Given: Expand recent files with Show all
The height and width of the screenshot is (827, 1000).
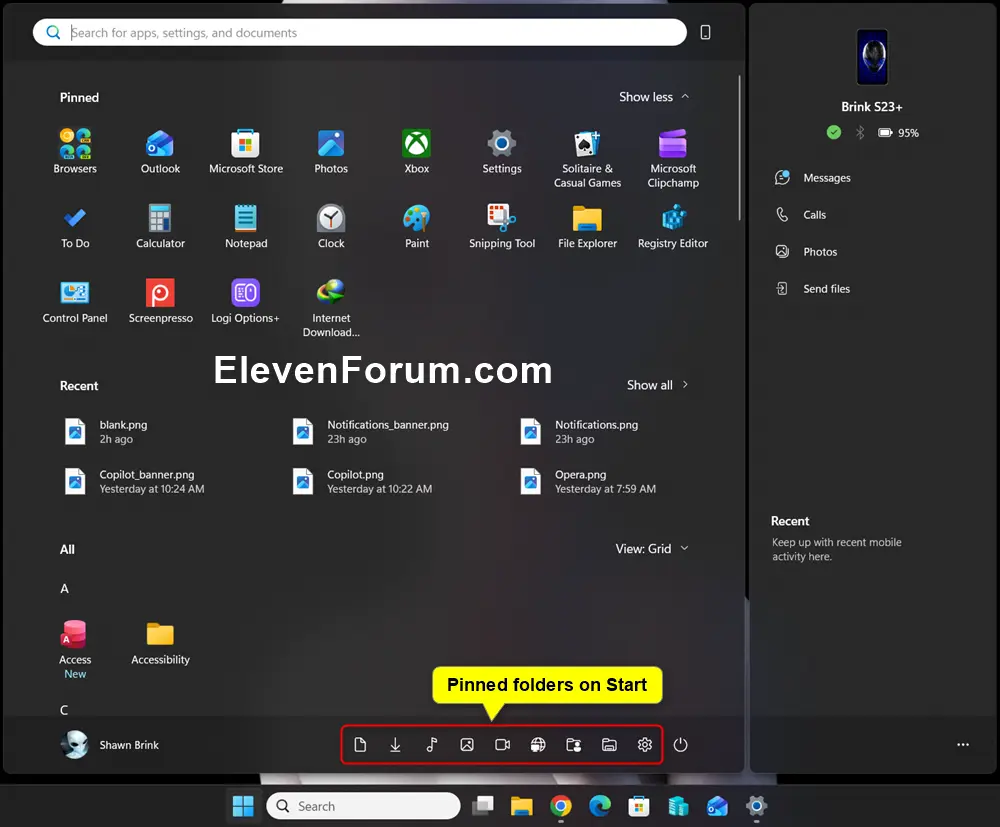Looking at the screenshot, I should [x=658, y=385].
